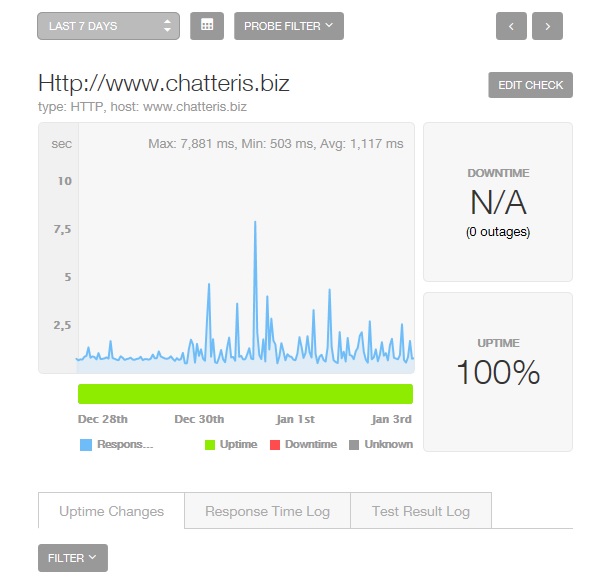Click the green uptime status bar
This screenshot has height=577, width=603.
pos(245,394)
